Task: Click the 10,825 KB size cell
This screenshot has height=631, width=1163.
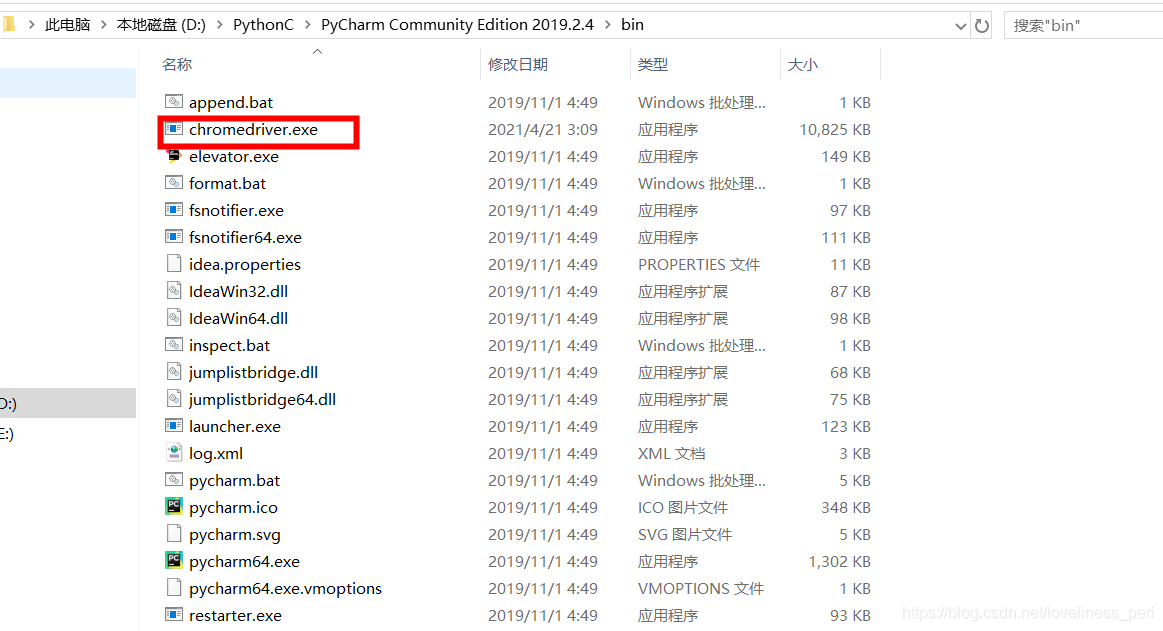Action: coord(834,129)
